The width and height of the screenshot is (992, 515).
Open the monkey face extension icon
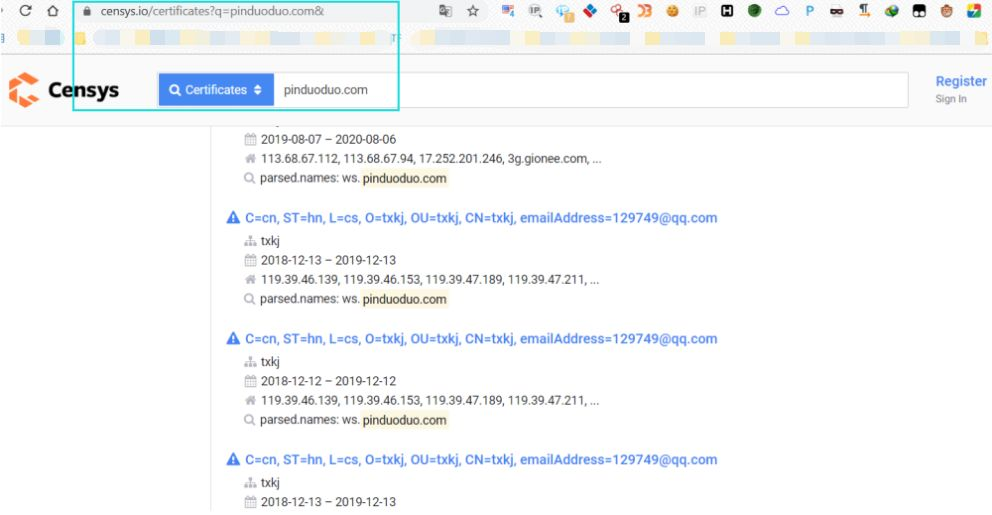click(946, 11)
